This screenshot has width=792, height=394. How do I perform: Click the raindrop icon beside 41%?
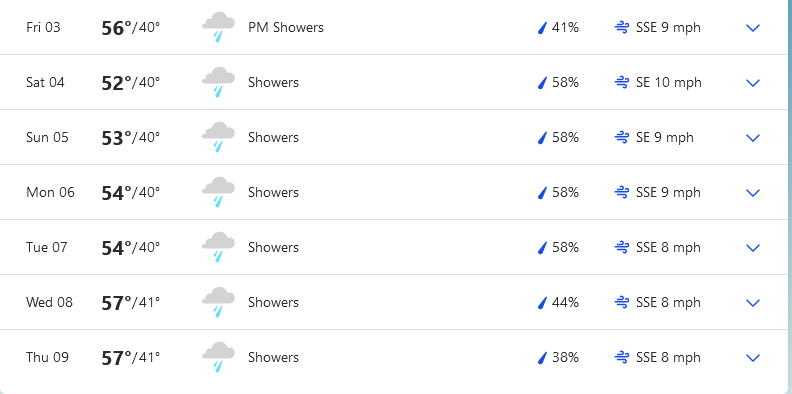pyautogui.click(x=542, y=27)
